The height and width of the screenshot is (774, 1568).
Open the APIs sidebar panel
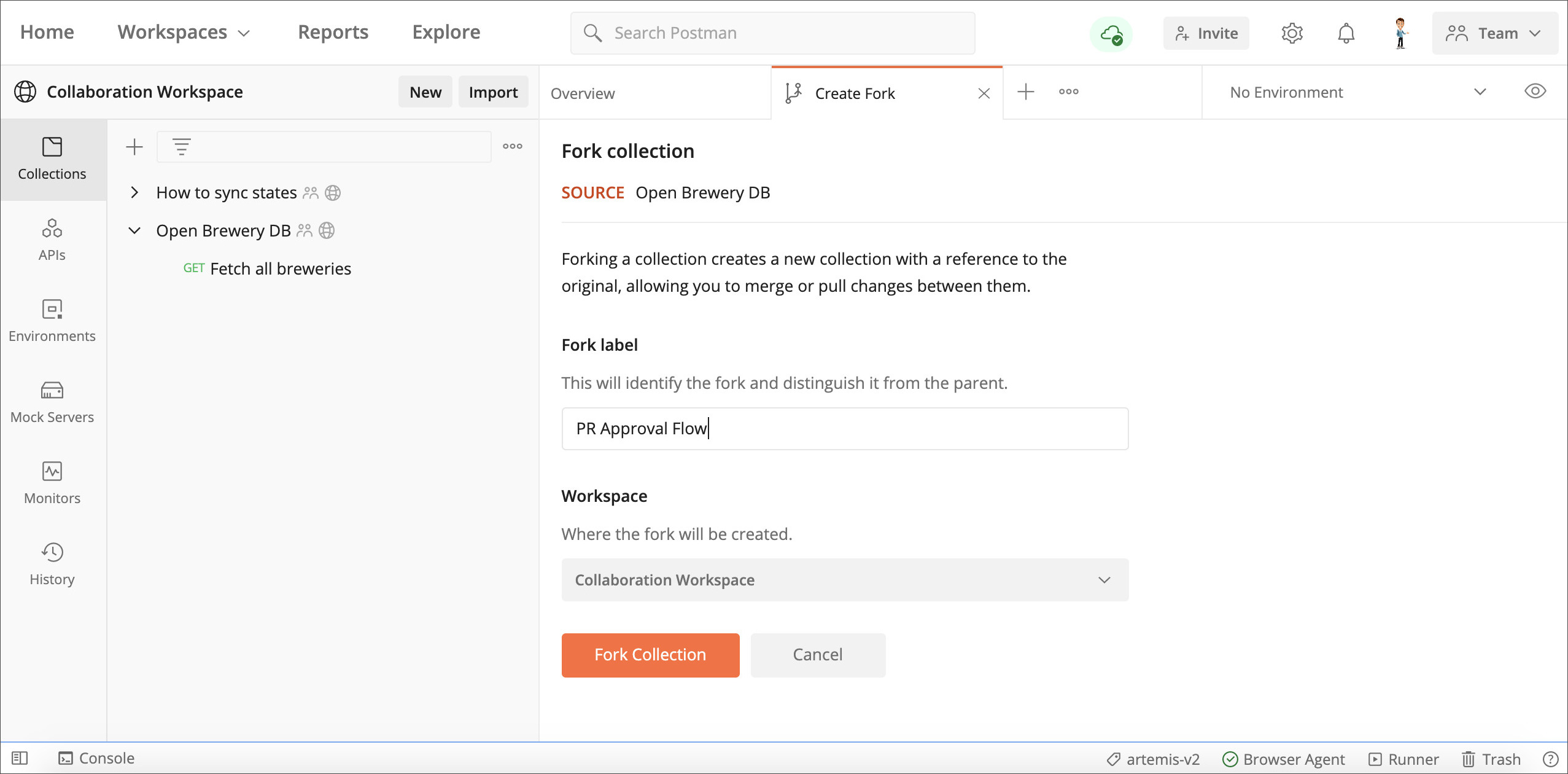(52, 240)
